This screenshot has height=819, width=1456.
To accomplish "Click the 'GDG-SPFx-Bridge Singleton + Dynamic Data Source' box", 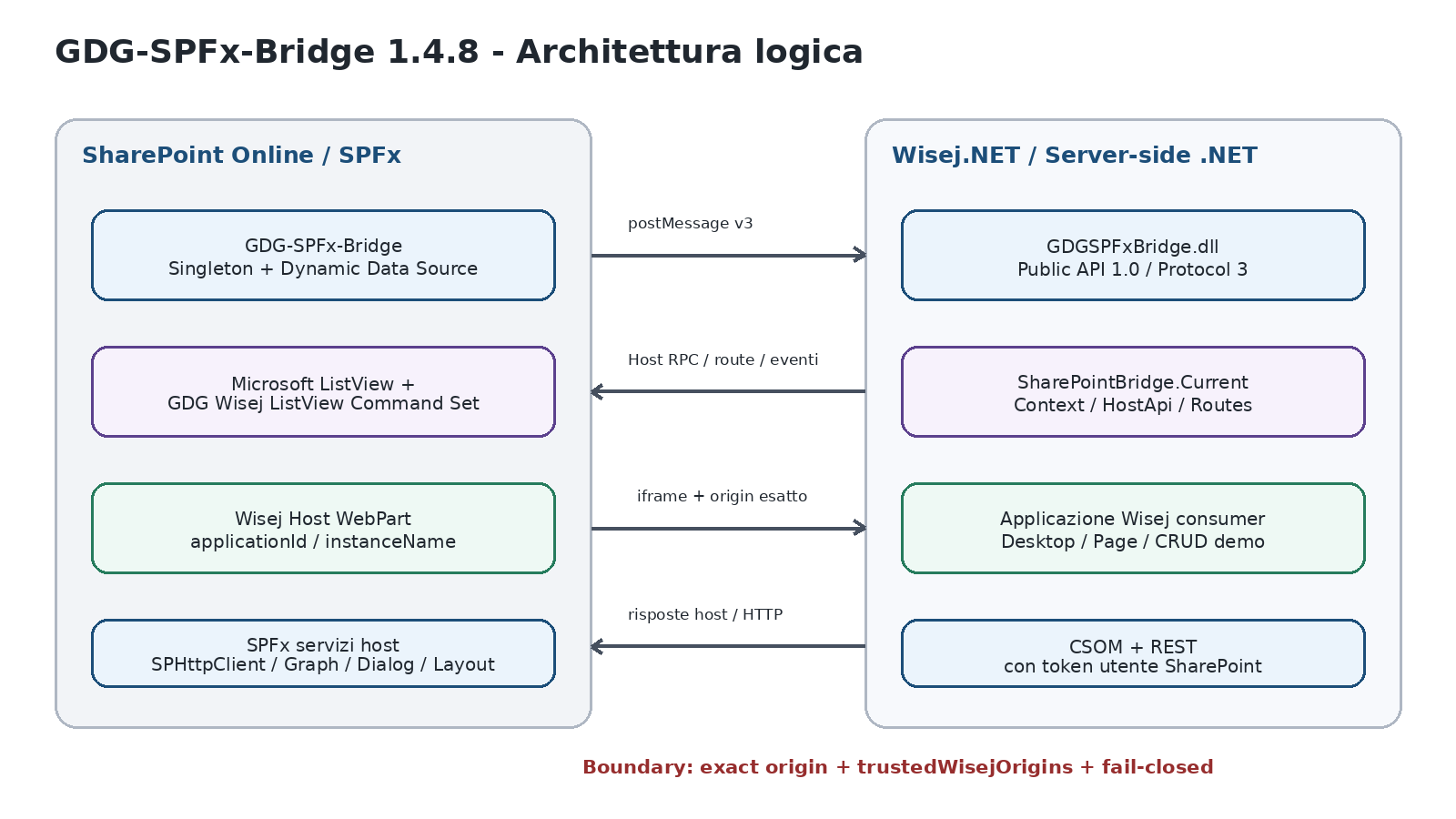I will pyautogui.click(x=323, y=256).
